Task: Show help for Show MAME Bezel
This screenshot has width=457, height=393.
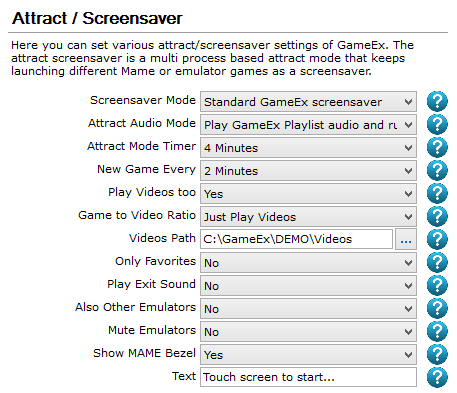Action: (x=437, y=354)
